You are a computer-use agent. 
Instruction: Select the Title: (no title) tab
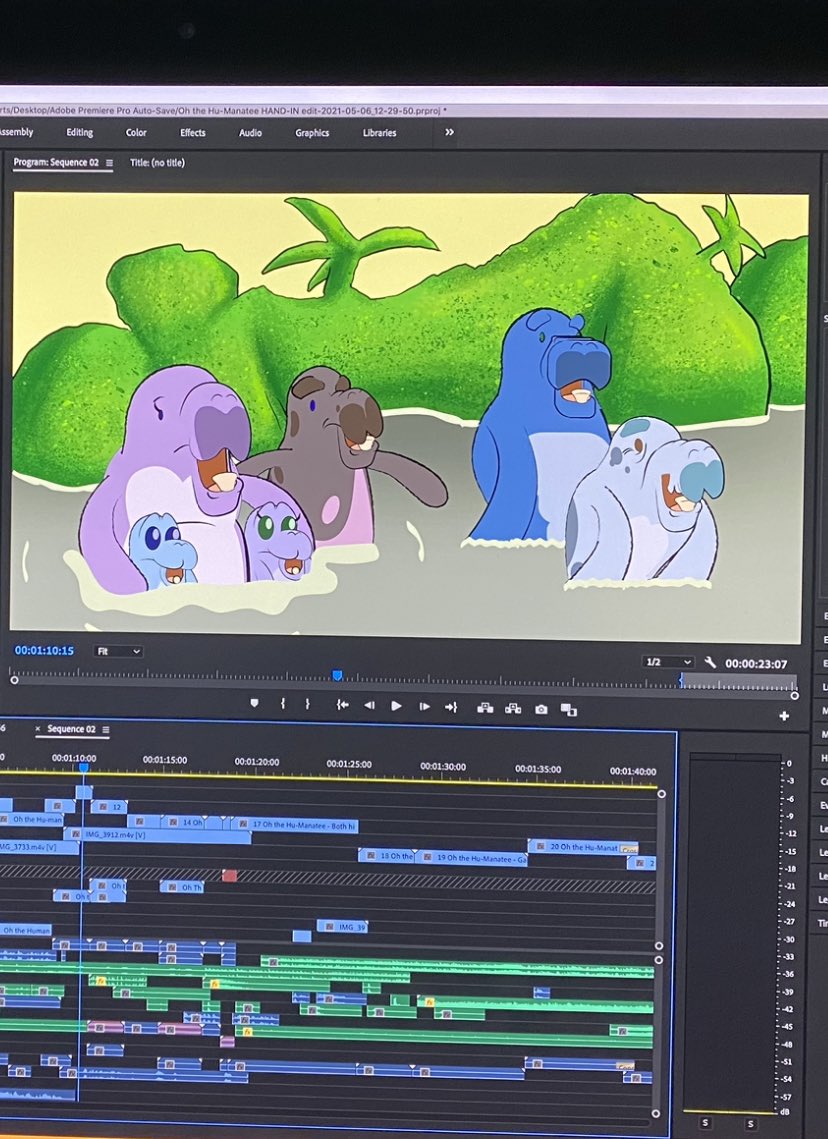[x=157, y=163]
